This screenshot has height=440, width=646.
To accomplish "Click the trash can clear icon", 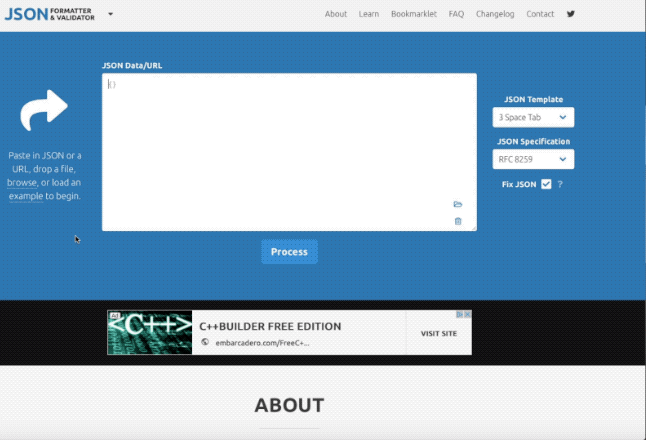I will [458, 221].
